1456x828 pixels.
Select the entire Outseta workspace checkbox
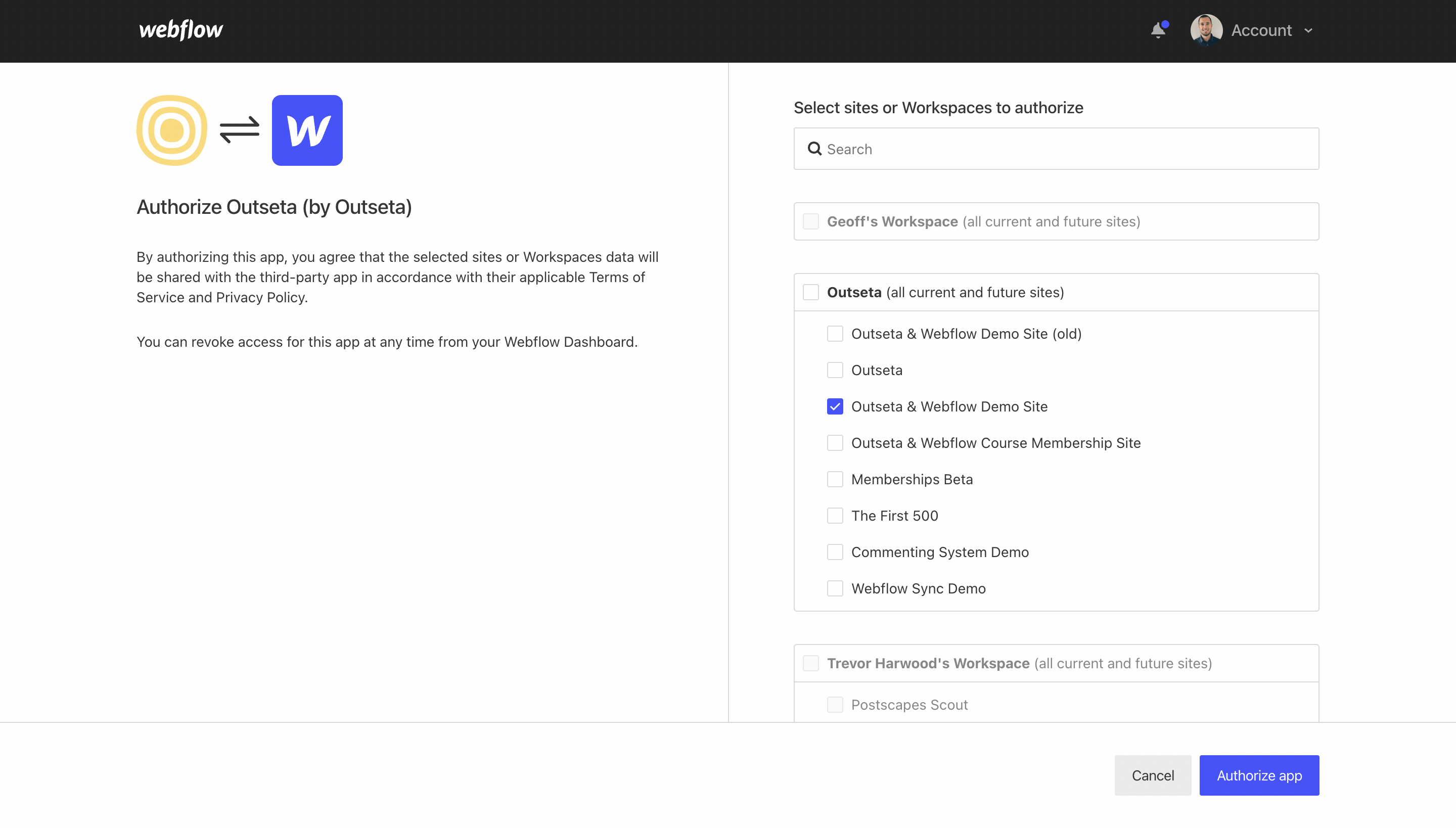810,292
